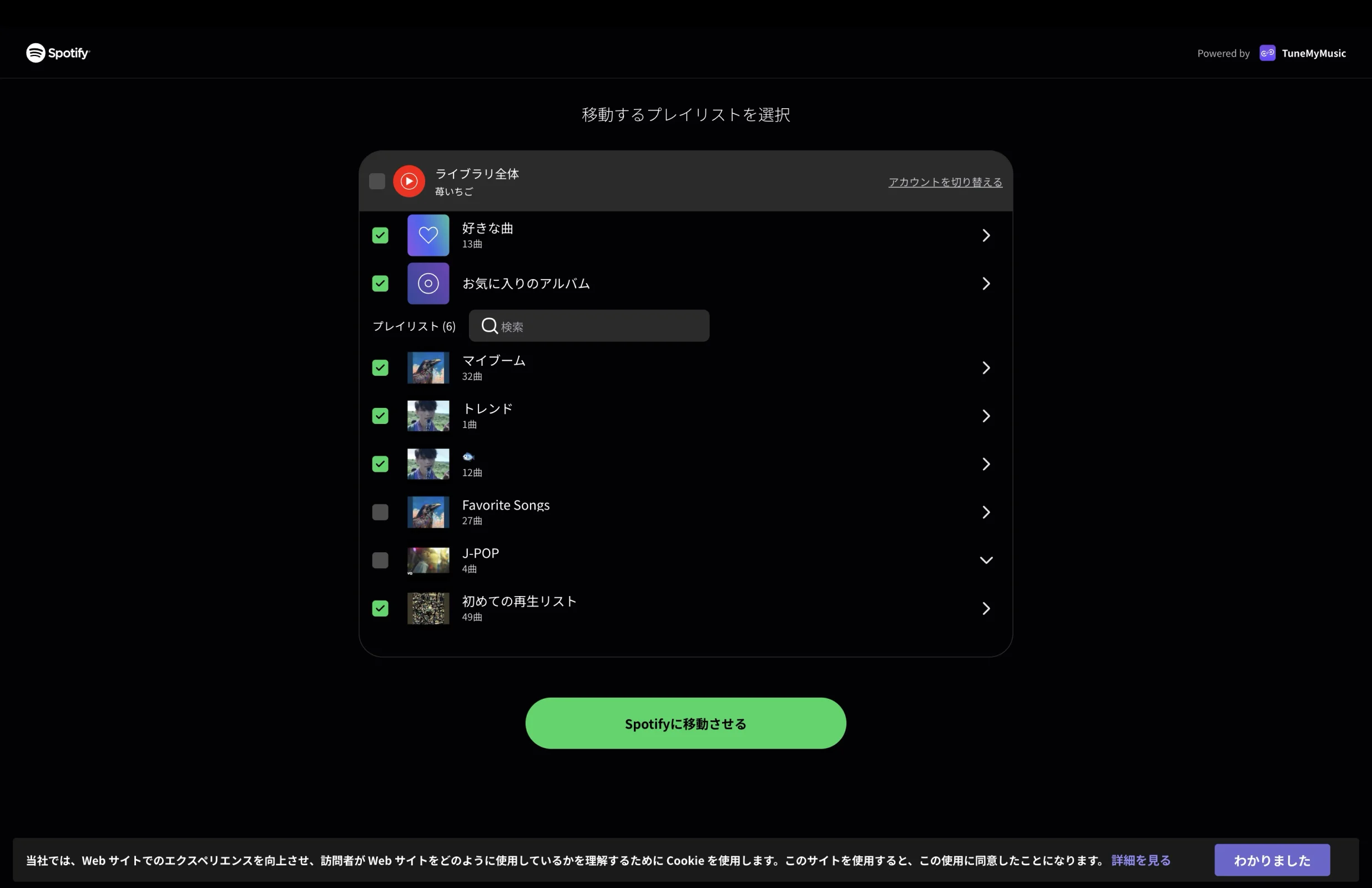Click the Spotify logo in the header
The width and height of the screenshot is (1372, 888).
click(58, 53)
